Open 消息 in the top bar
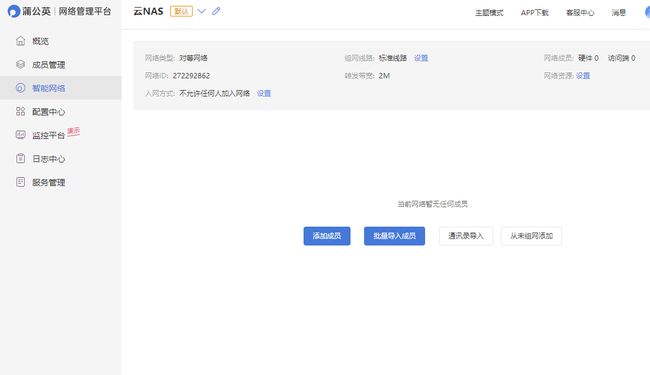This screenshot has height=375, width=650. [x=618, y=13]
